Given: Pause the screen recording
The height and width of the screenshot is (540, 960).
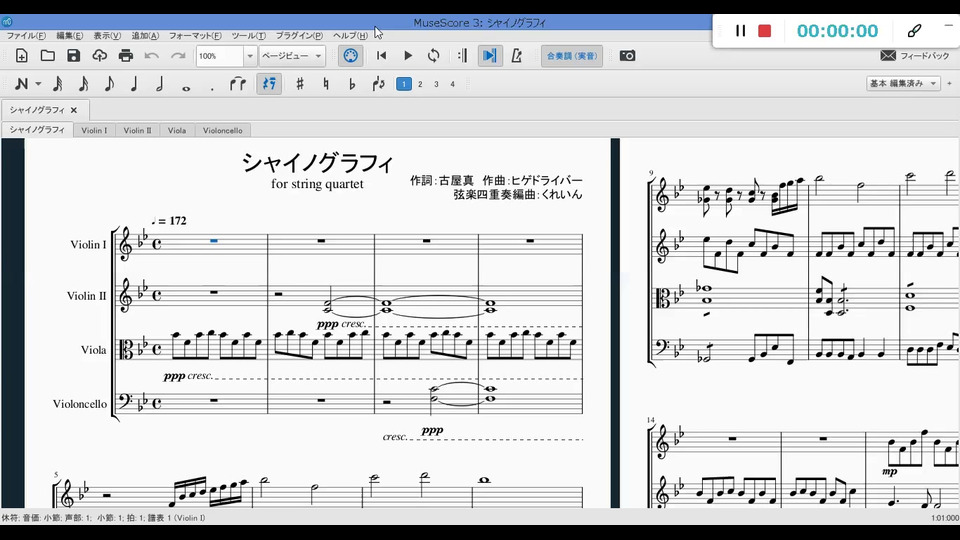Looking at the screenshot, I should [740, 31].
